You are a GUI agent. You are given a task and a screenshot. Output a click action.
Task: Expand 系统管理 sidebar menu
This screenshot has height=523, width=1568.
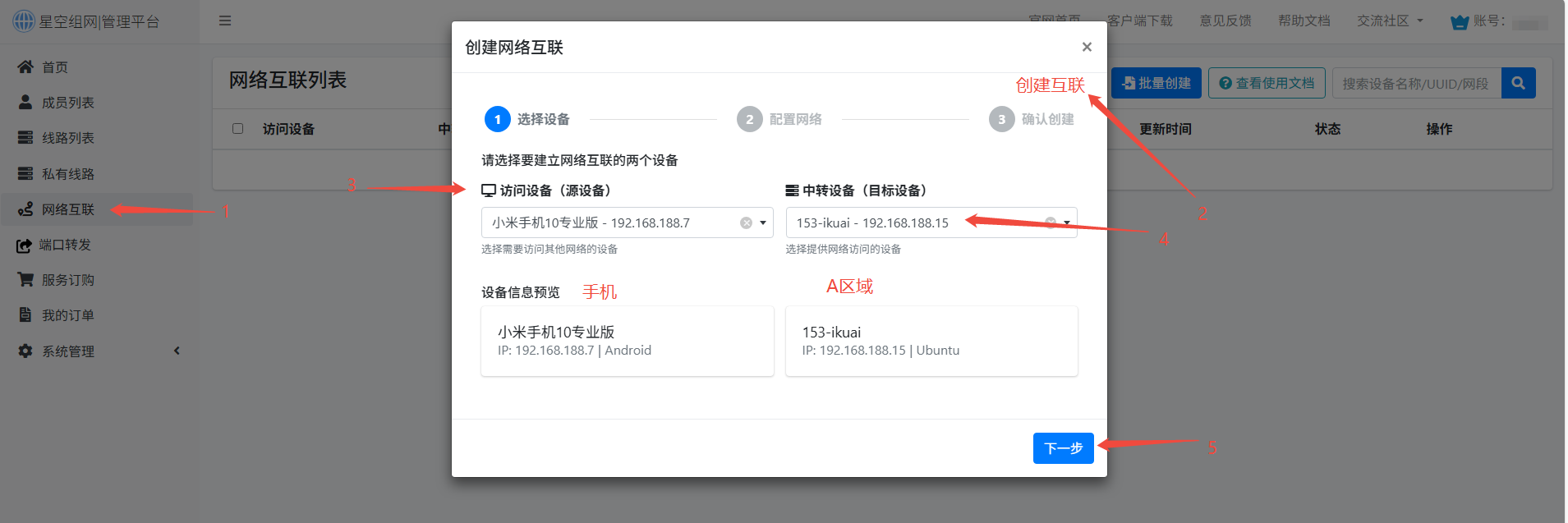pos(97,351)
